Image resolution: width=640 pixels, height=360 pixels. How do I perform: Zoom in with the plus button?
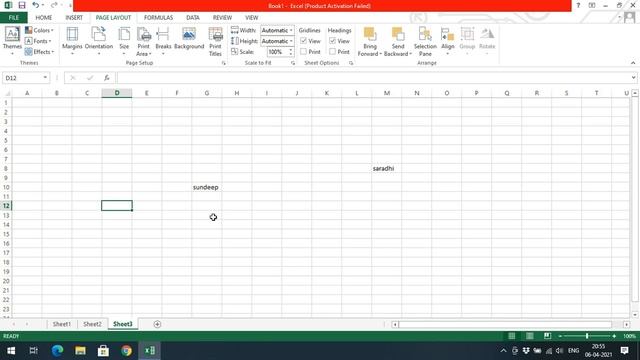click(614, 336)
